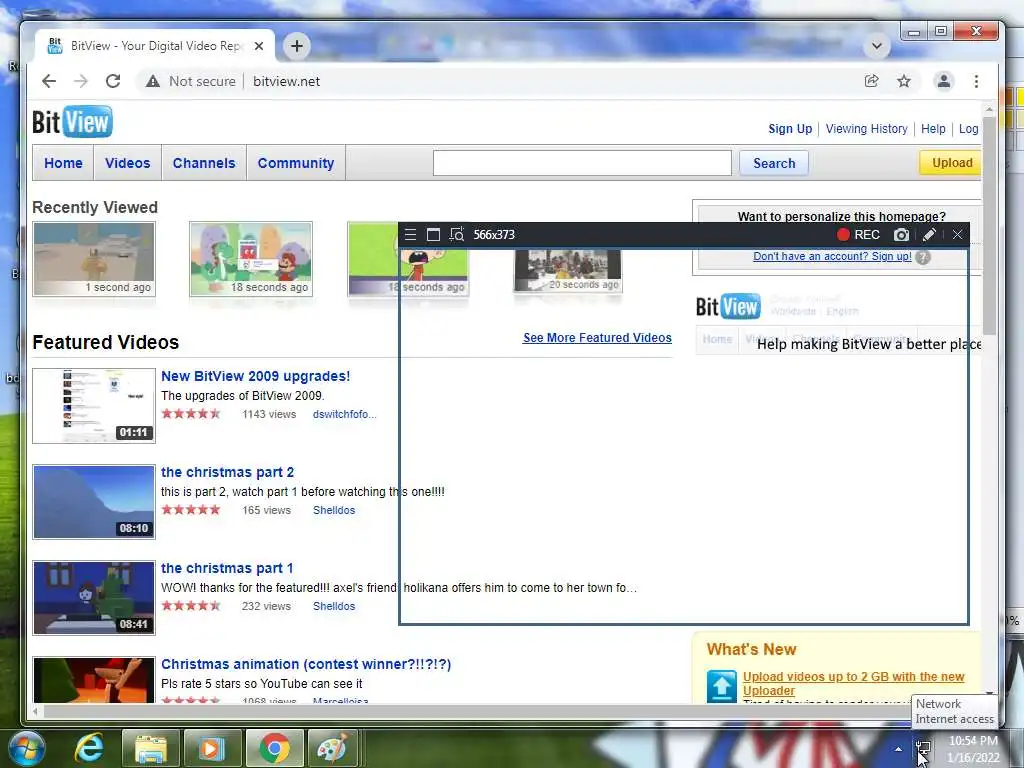Open Paint from the taskbar
Screen dimensions: 1024x768
click(332, 748)
